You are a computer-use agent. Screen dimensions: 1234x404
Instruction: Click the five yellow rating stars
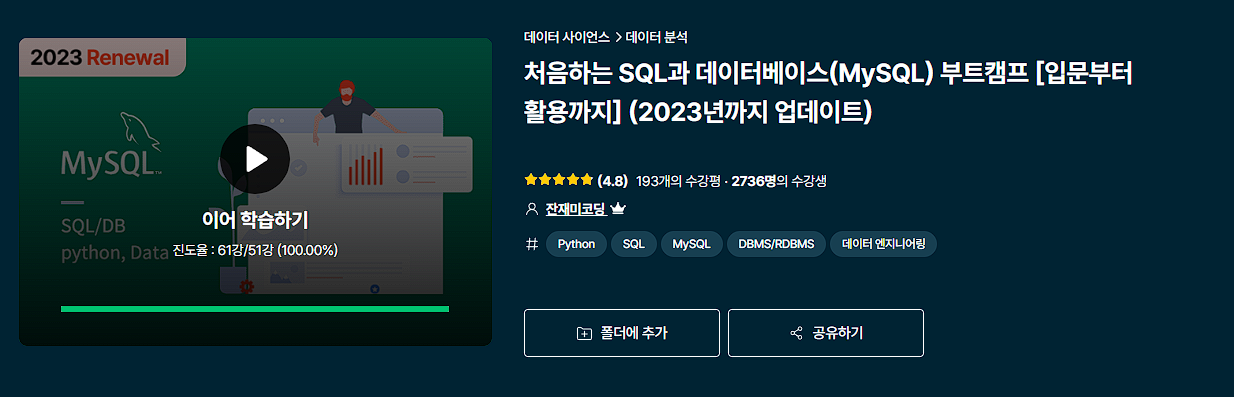pos(559,181)
